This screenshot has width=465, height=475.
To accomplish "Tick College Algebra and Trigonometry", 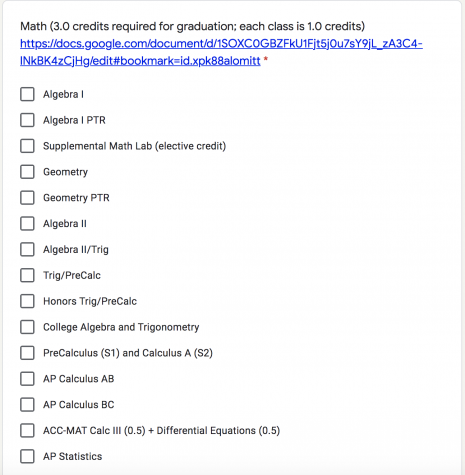I will click(x=27, y=327).
